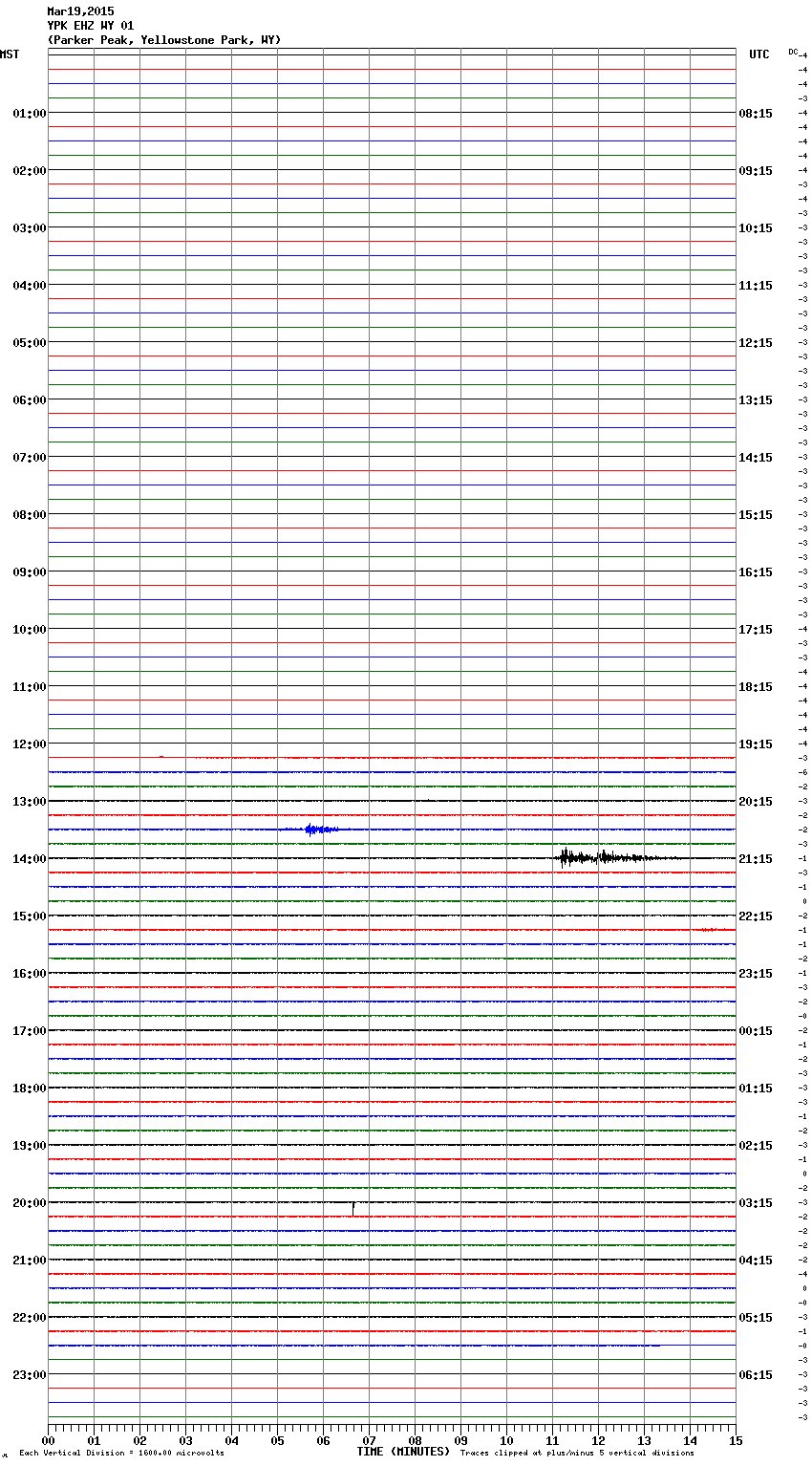
Task: Click the DC offset column header
Action: click(x=793, y=52)
